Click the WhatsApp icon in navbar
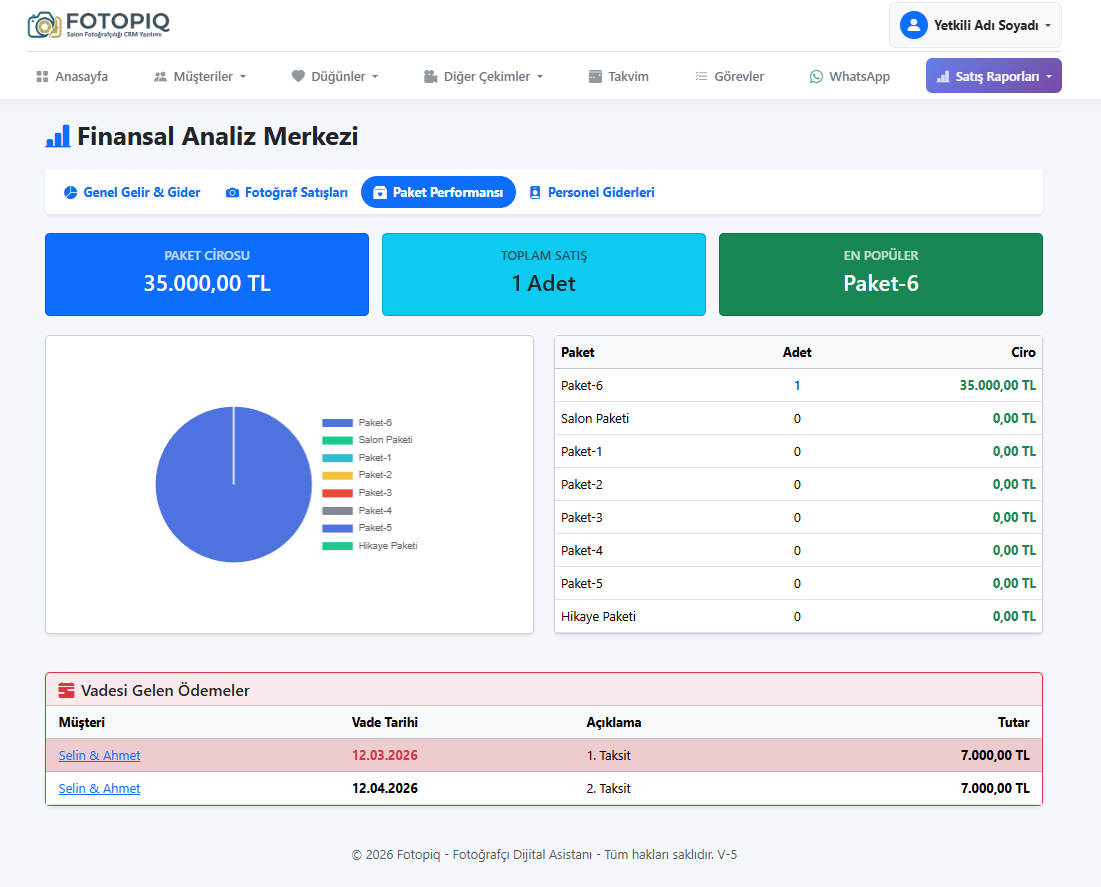Viewport: 1101px width, 887px height. [x=817, y=76]
